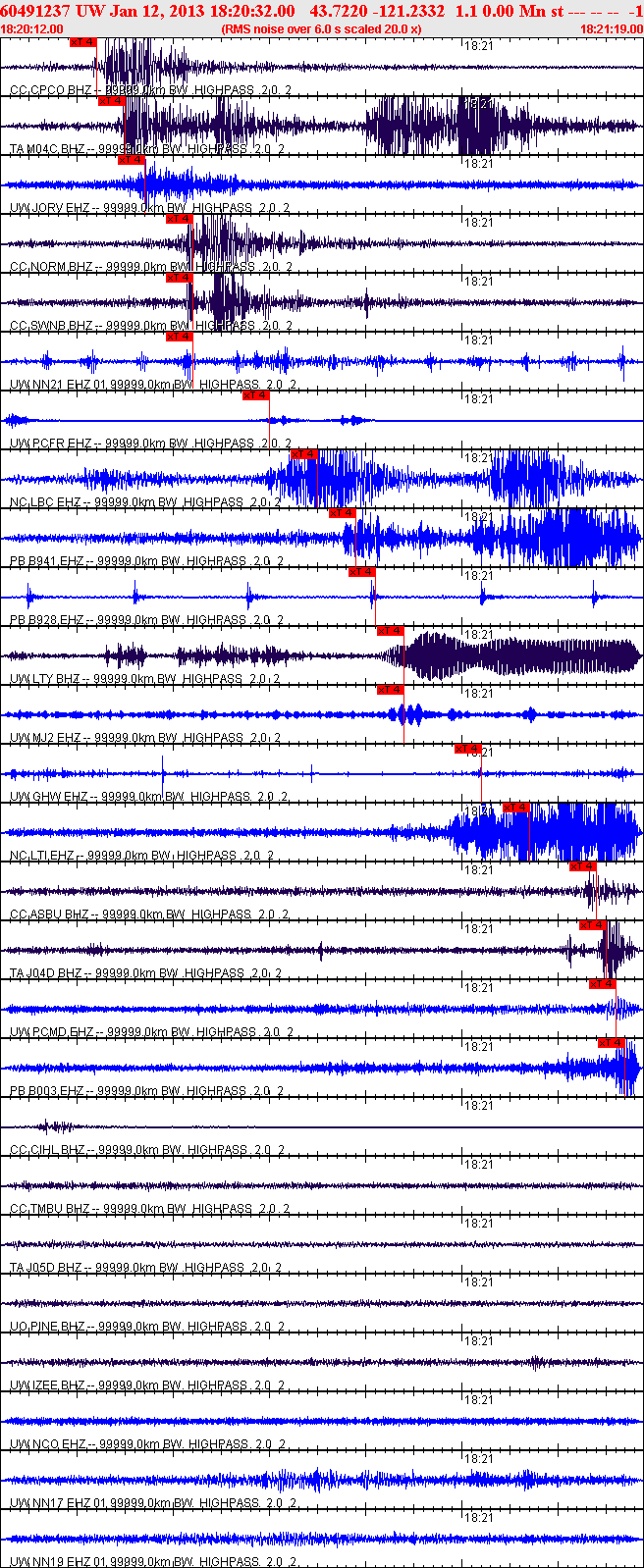Click the end time 18:21:19.00 label
The height and width of the screenshot is (1568, 644).
(611, 29)
